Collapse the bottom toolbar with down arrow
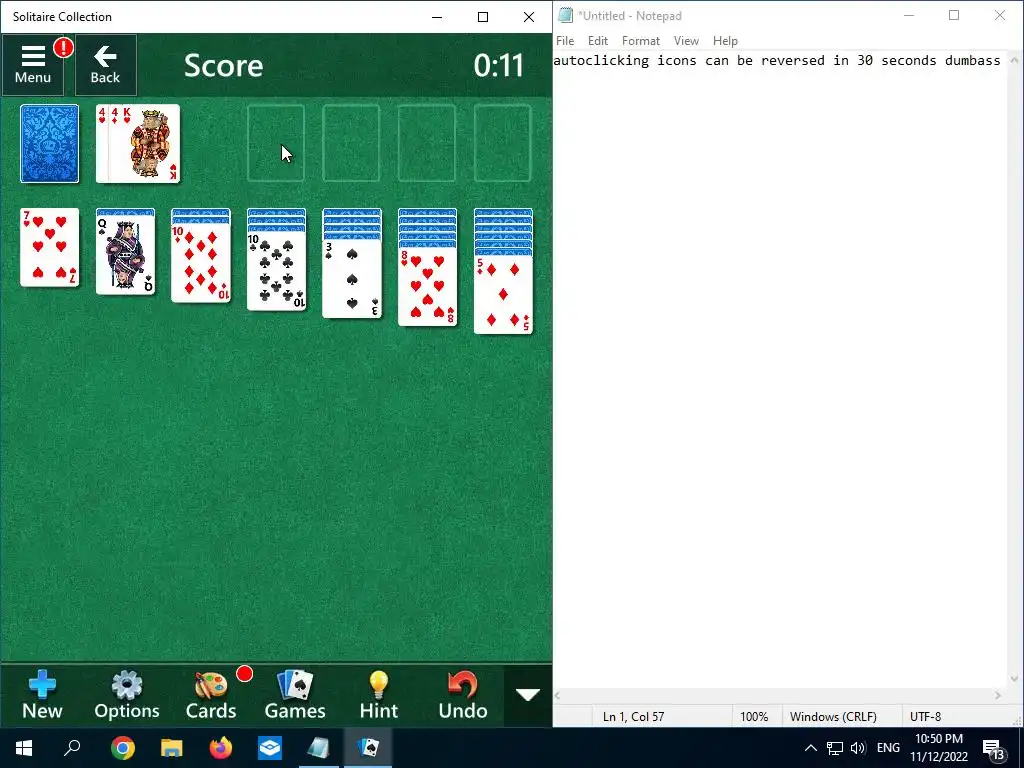Image resolution: width=1024 pixels, height=768 pixels. pos(528,695)
